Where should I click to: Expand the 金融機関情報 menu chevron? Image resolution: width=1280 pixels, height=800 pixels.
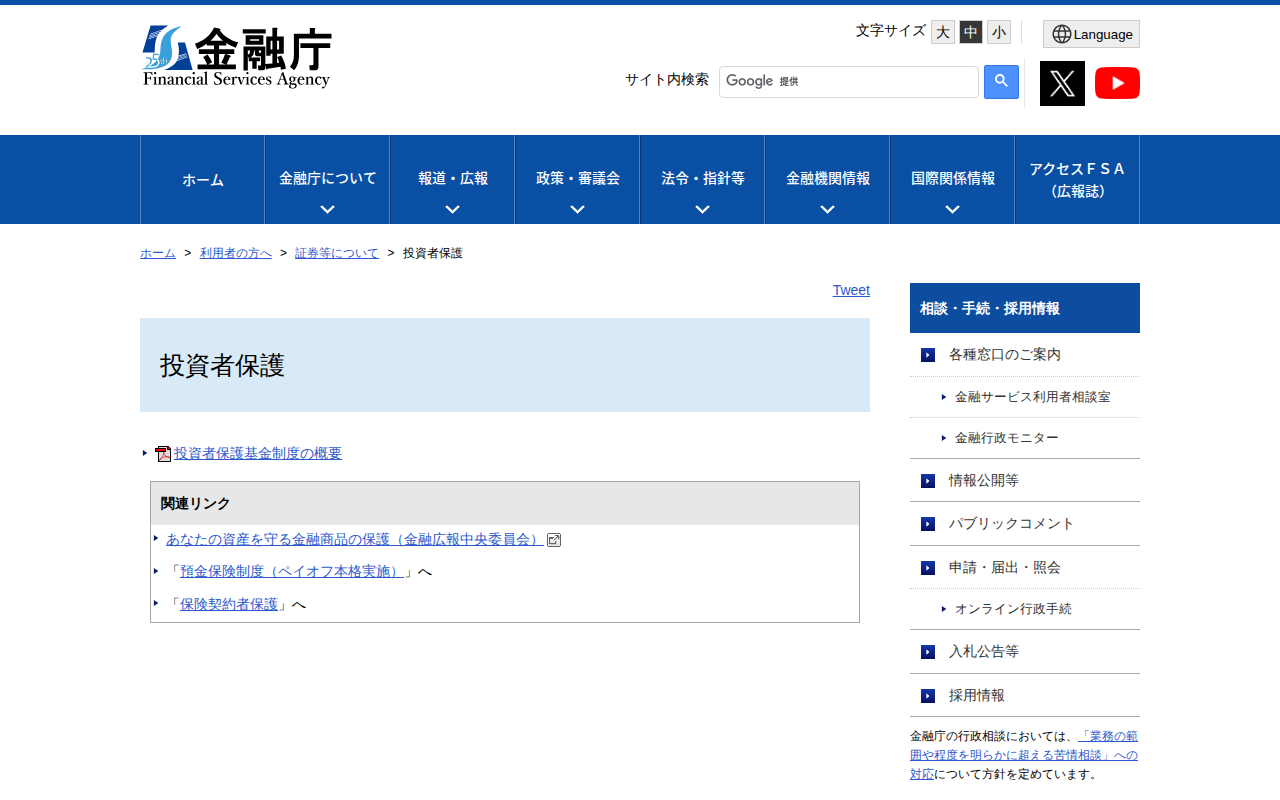[827, 209]
